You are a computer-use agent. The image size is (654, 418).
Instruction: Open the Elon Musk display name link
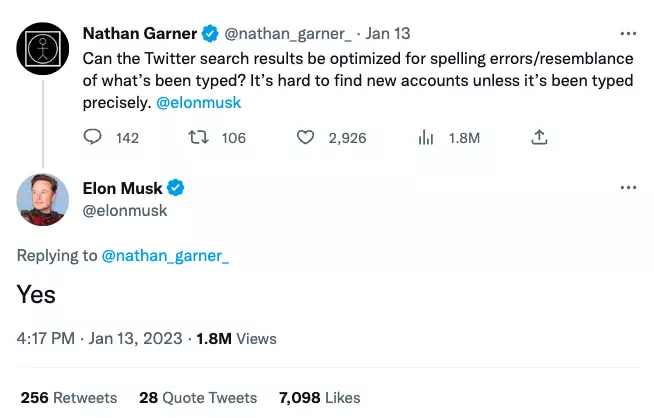coord(123,187)
